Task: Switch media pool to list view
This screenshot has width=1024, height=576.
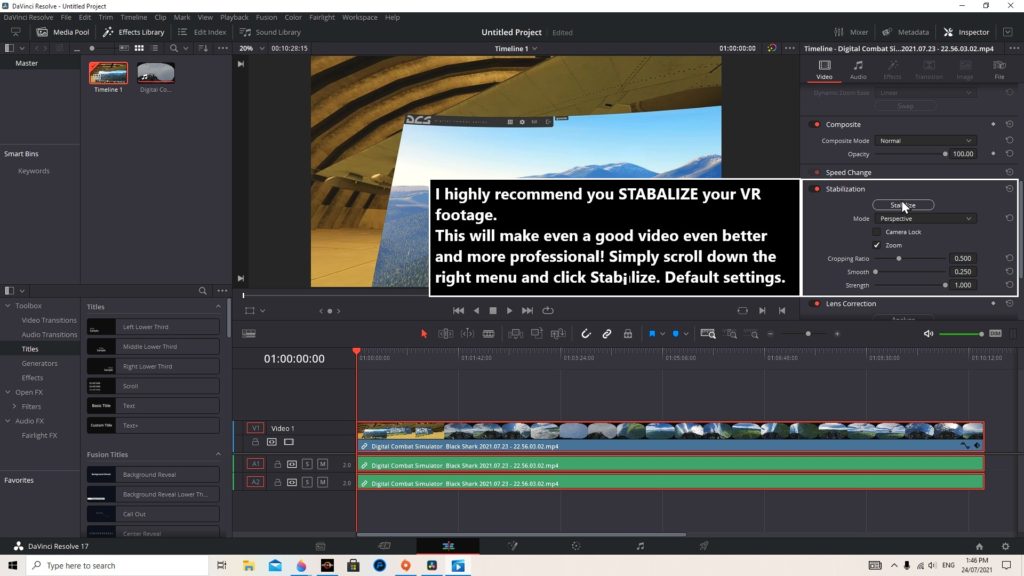Action: click(x=155, y=48)
